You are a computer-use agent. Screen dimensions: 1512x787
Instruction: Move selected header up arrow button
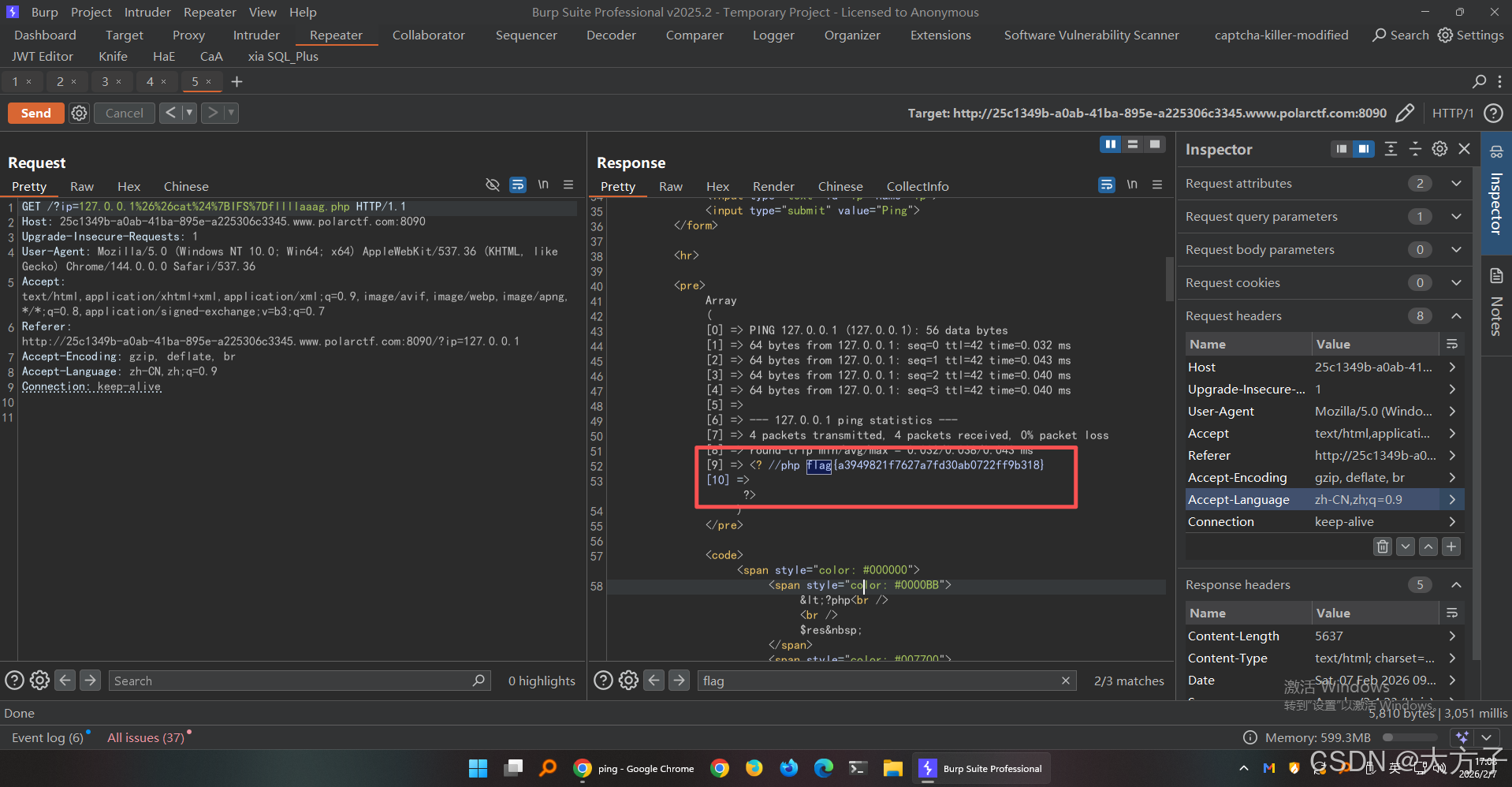pos(1428,546)
